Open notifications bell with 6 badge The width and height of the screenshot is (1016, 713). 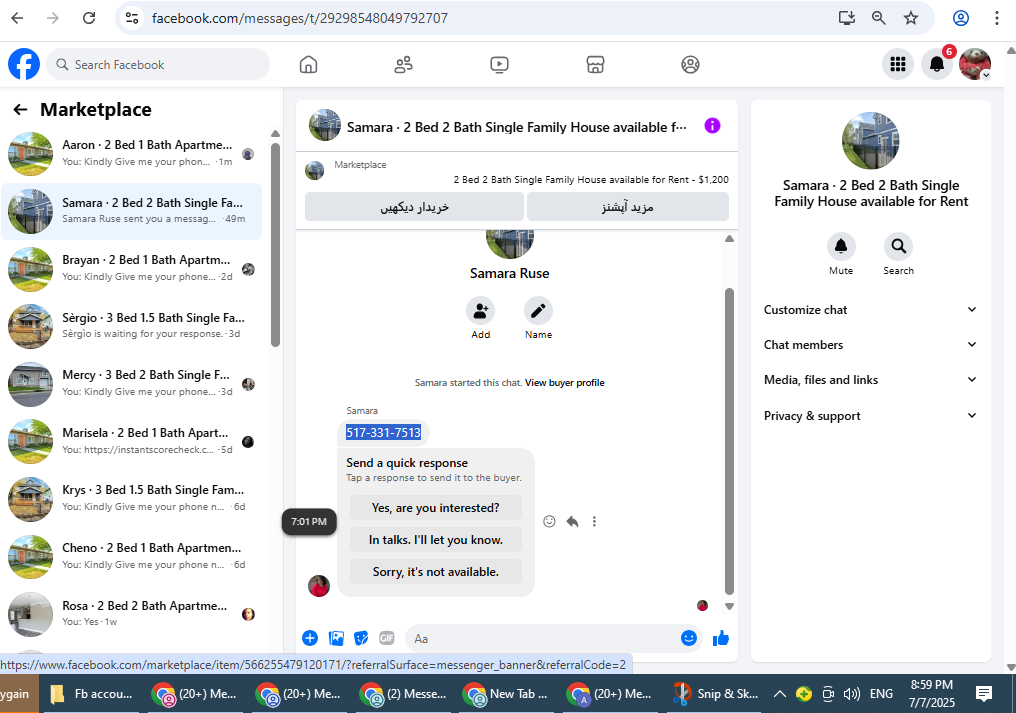937,64
